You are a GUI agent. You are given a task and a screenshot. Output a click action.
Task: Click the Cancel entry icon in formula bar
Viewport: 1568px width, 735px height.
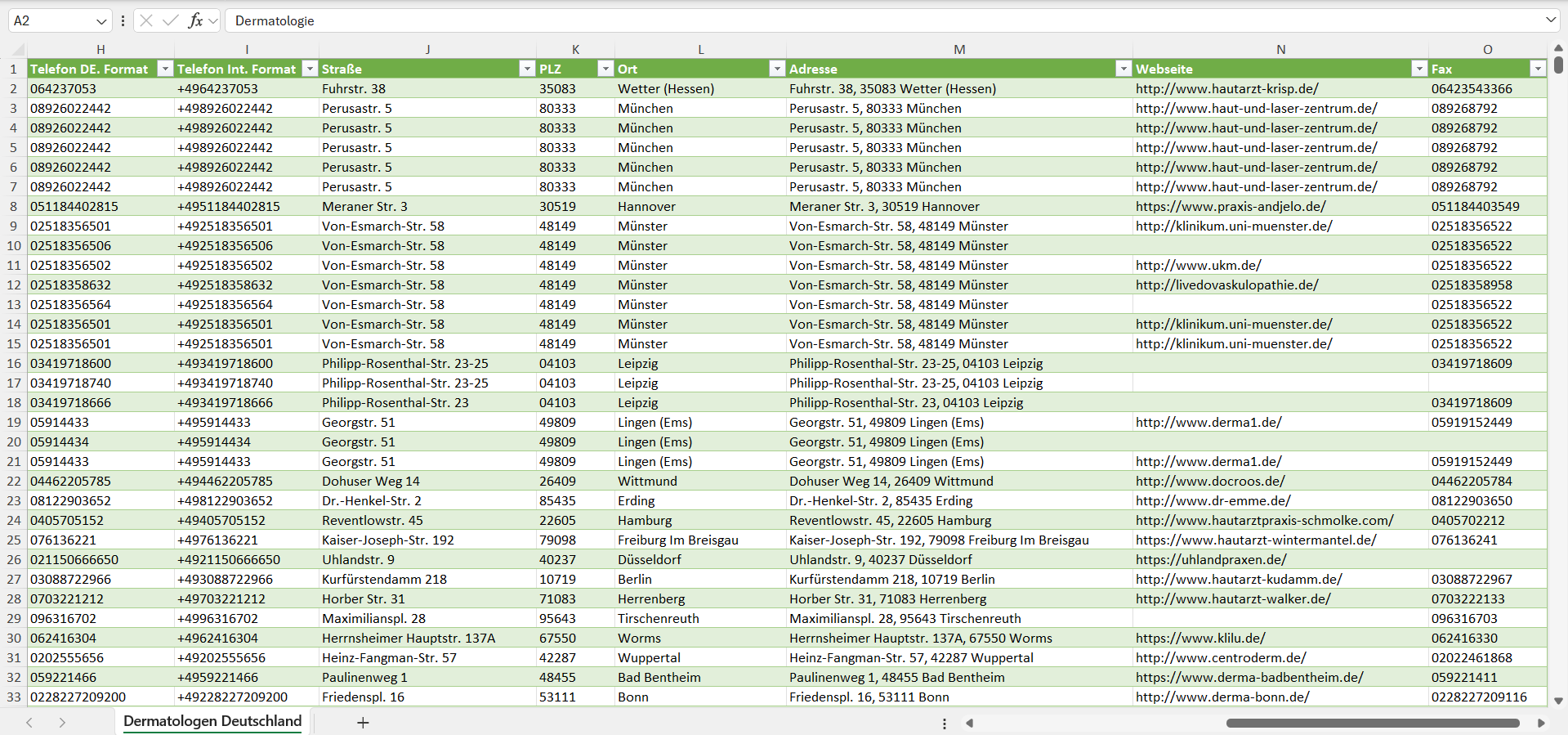coord(146,20)
